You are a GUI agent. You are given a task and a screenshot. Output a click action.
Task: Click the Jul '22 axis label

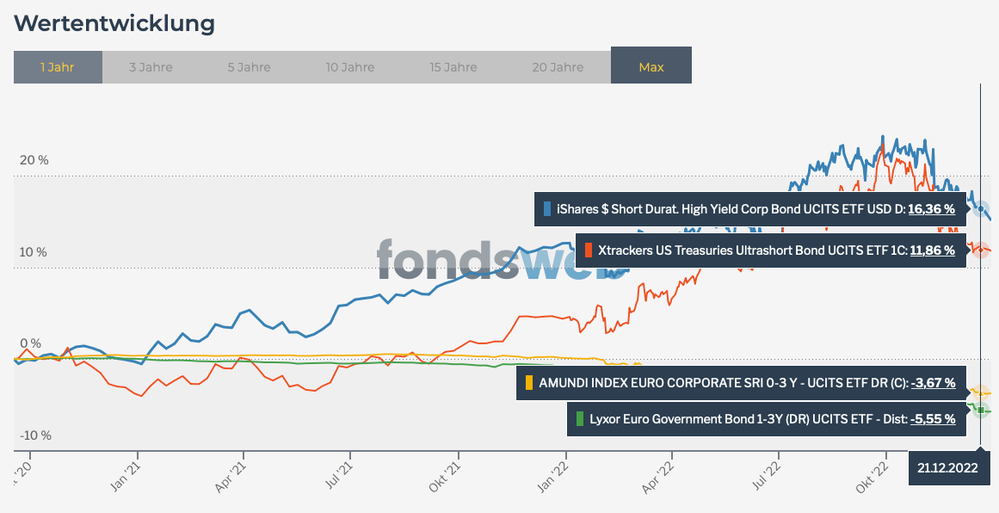click(x=765, y=477)
